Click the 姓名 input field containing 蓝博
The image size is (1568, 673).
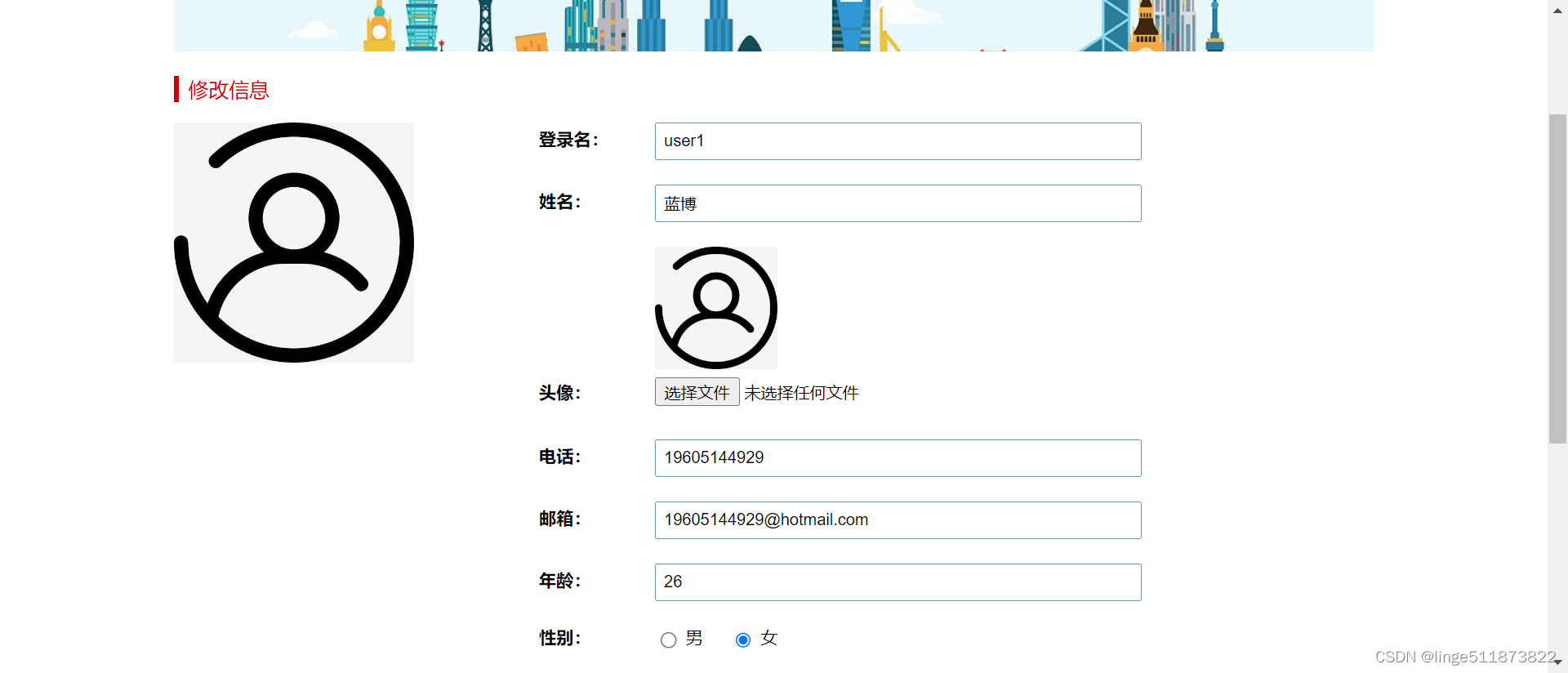(898, 203)
